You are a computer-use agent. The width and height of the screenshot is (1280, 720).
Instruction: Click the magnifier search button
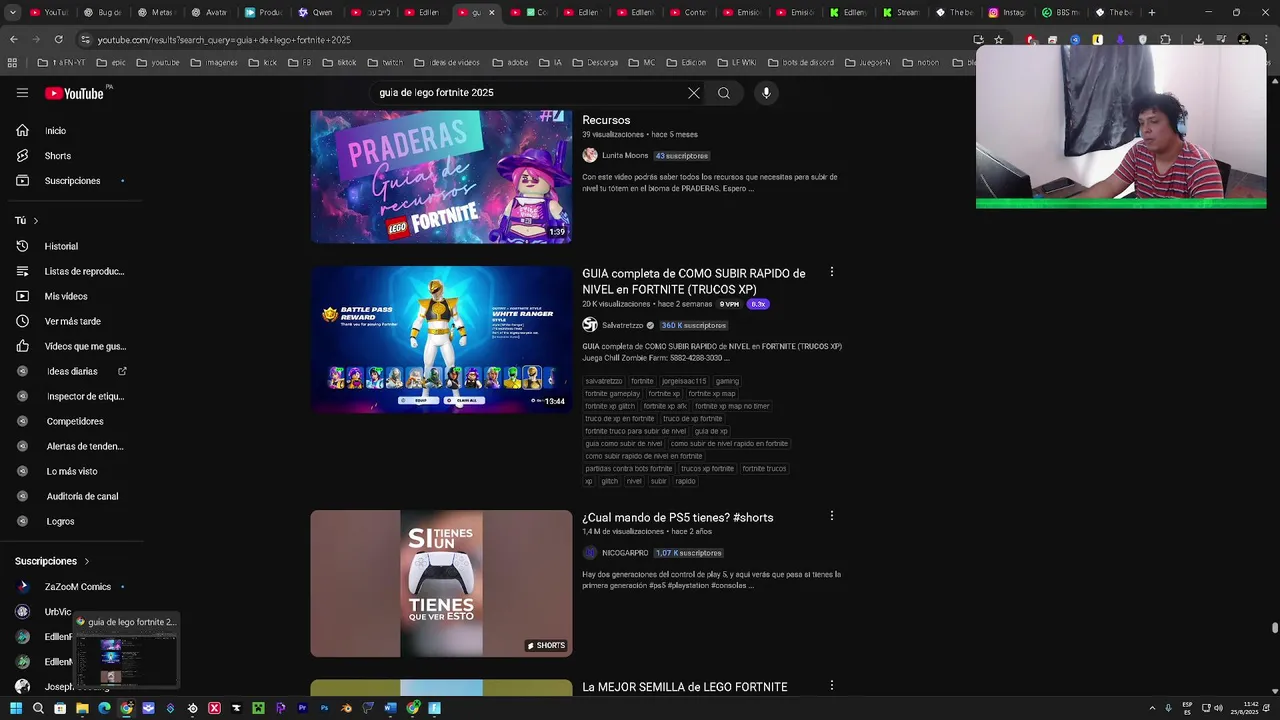click(x=724, y=93)
